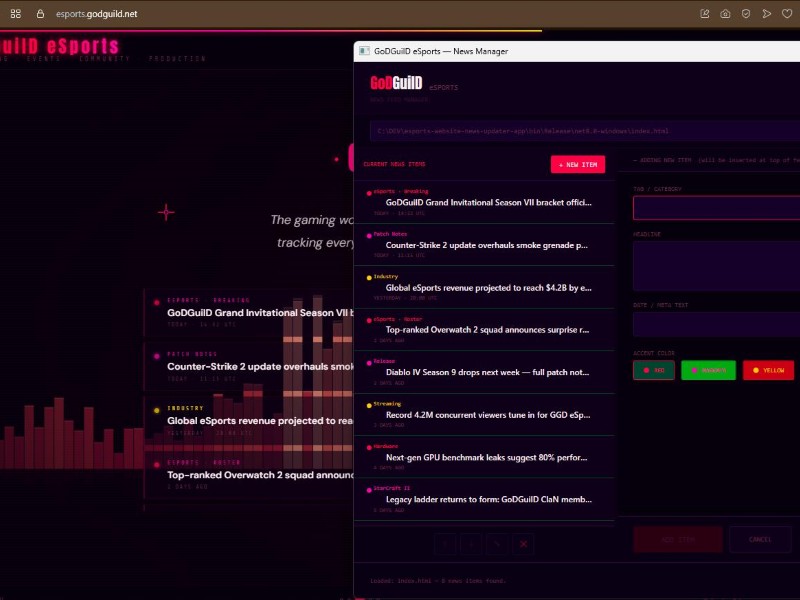Click the browser shield protection icon

746,14
